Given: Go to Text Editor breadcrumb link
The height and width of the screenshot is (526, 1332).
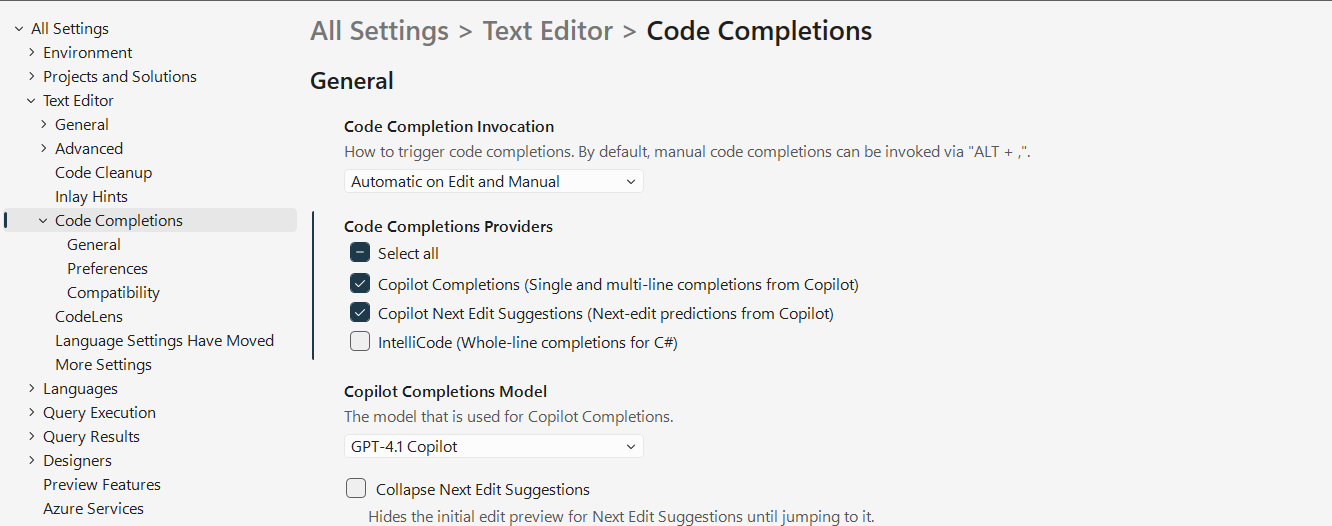Looking at the screenshot, I should 548,31.
